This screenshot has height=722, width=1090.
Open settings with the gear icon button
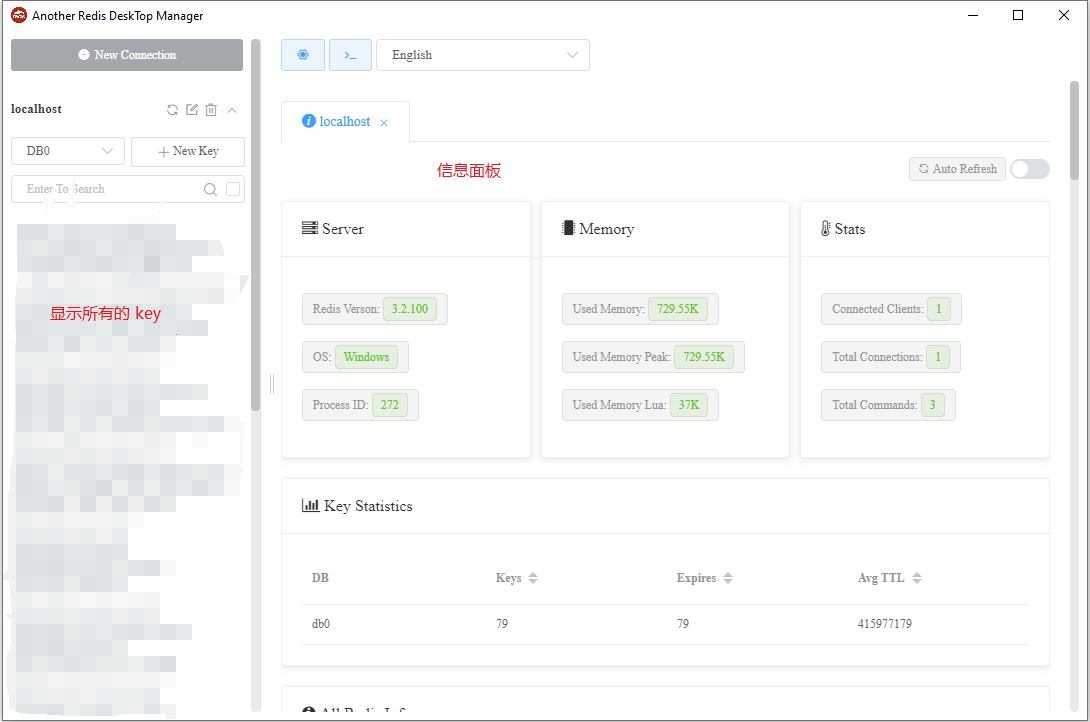pyautogui.click(x=302, y=55)
